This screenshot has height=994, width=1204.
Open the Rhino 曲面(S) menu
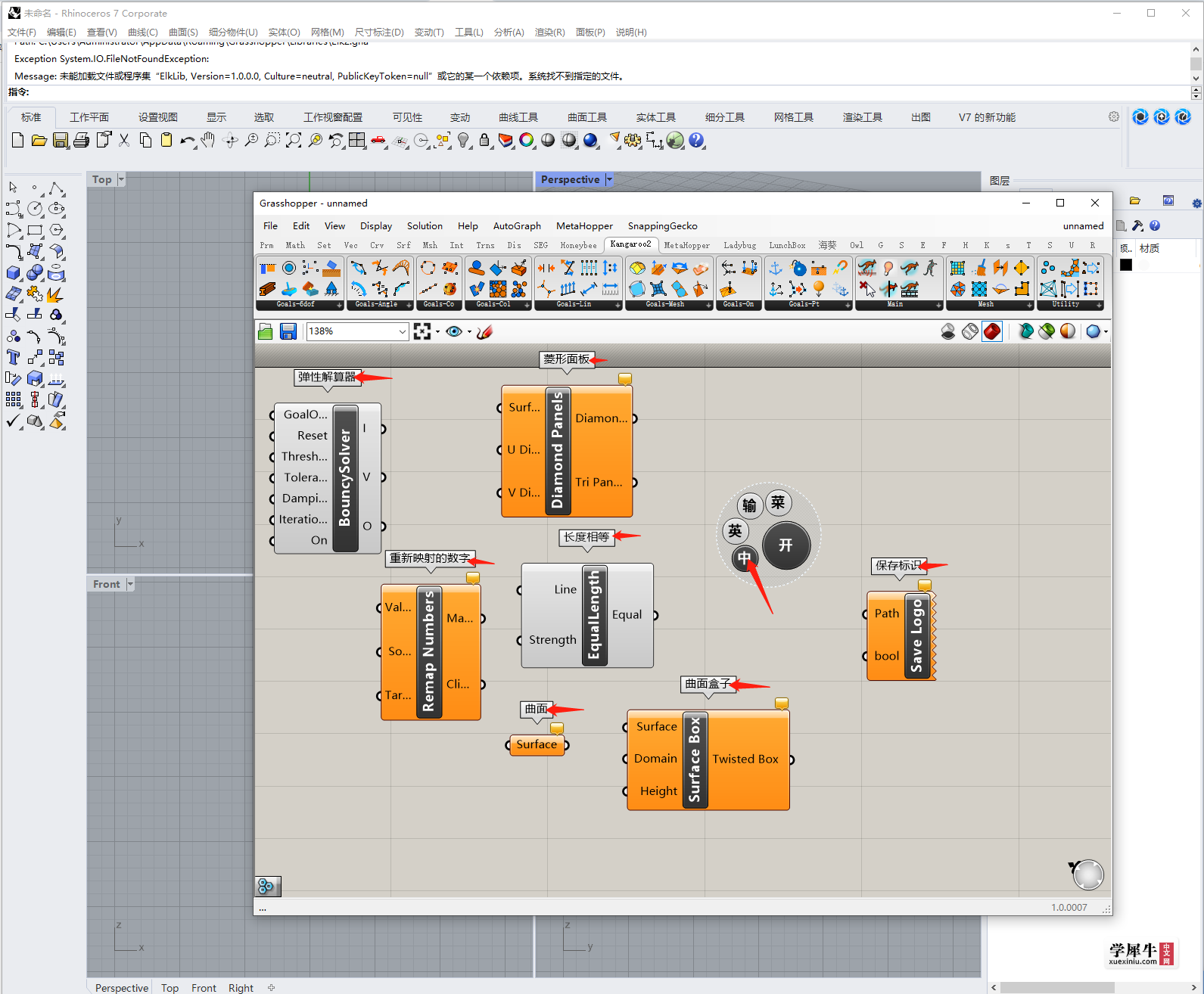[x=183, y=32]
